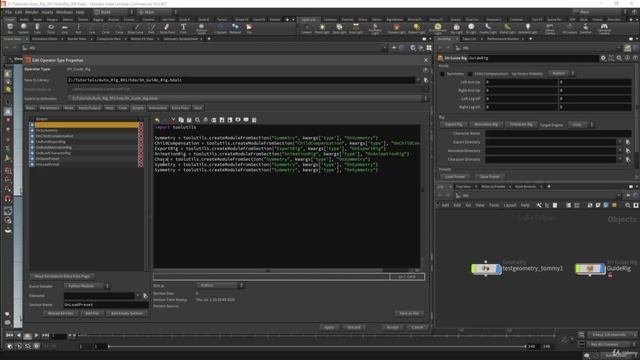
Task: Click the network editor search magnifier icon
Action: coord(628,205)
